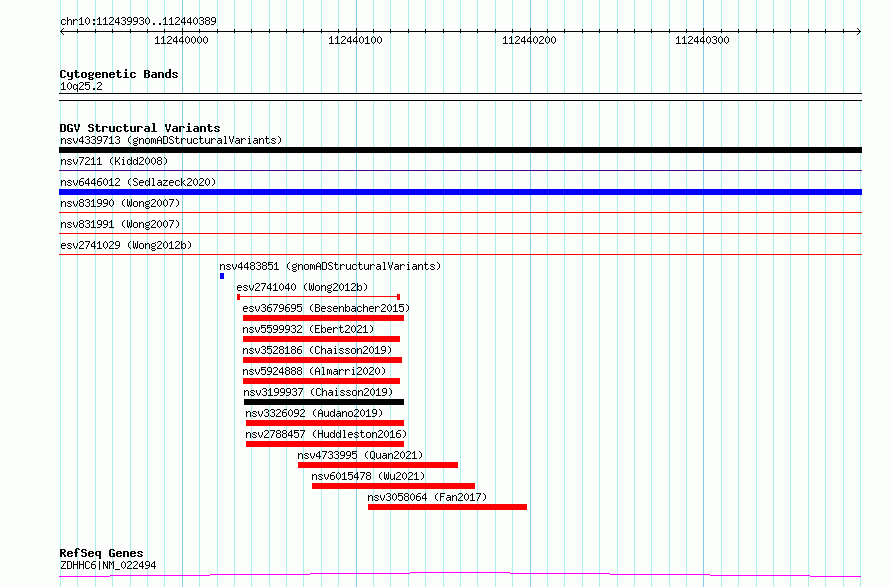
Task: Click the nsv2788457 (Huddleston2016) label
Action: [x=326, y=434]
